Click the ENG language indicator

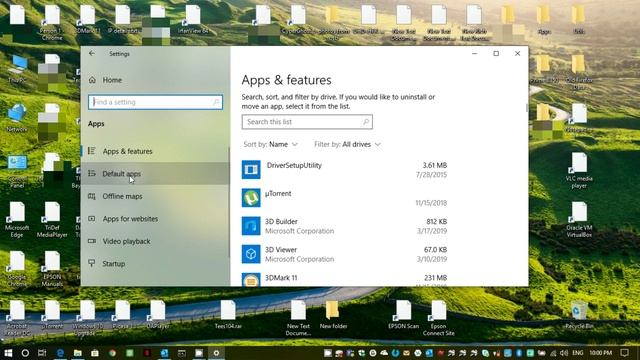pyautogui.click(x=578, y=353)
